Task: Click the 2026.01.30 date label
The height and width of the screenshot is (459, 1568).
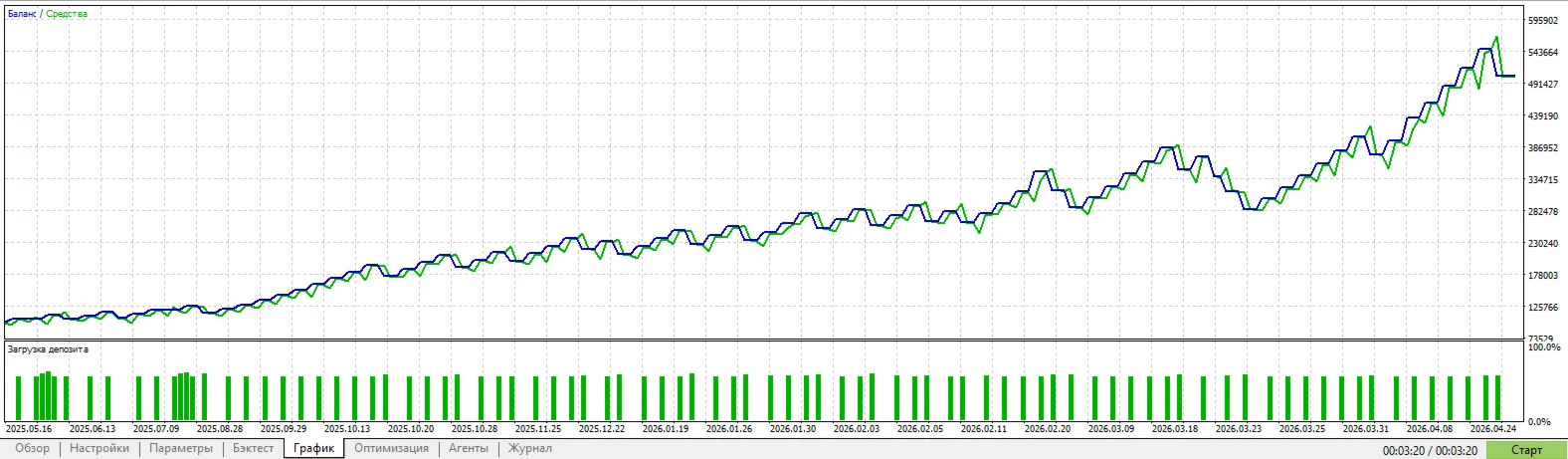Action: click(x=793, y=429)
